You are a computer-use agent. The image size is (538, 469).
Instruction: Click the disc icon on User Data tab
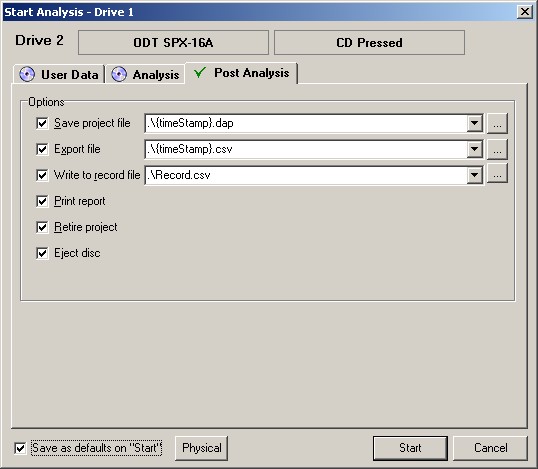[x=27, y=74]
